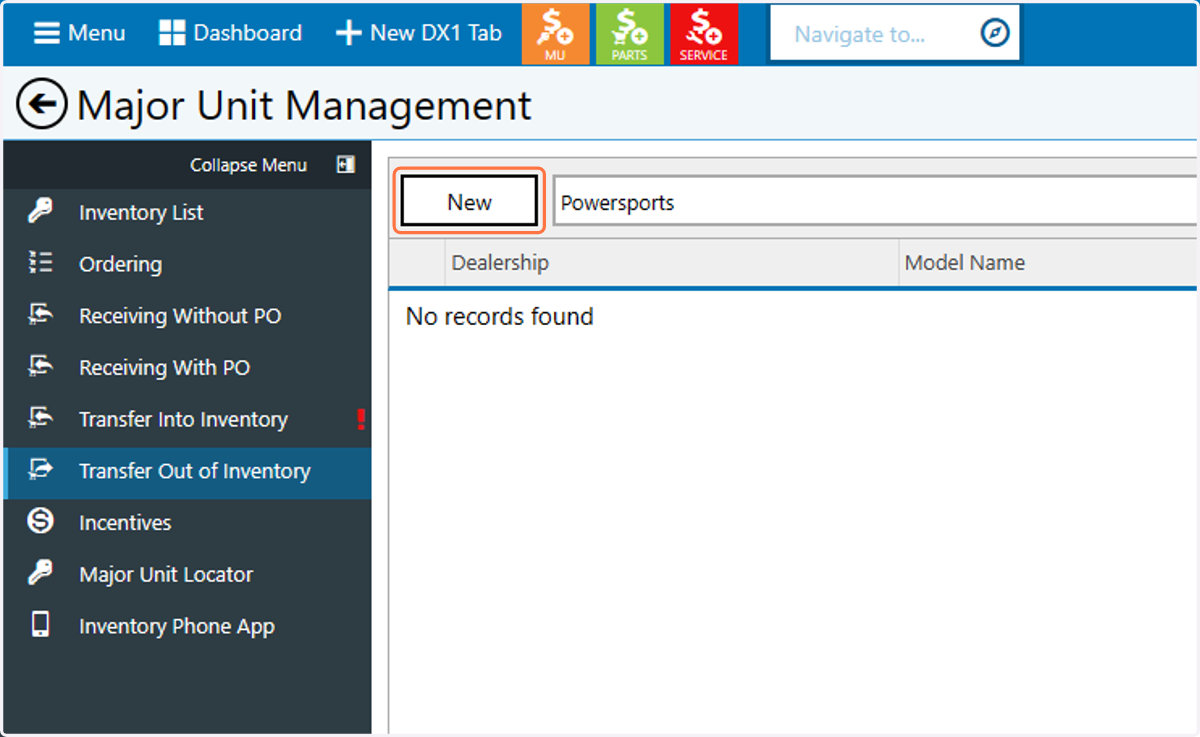Click the phone icon for Inventory Phone App
The height and width of the screenshot is (737, 1200).
pyautogui.click(x=40, y=625)
